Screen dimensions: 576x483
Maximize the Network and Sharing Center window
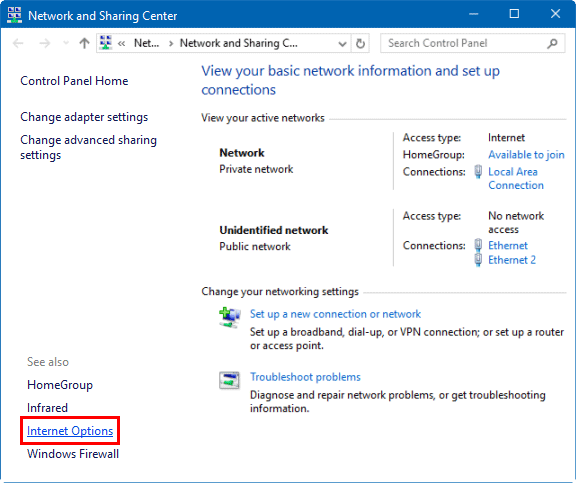point(514,14)
